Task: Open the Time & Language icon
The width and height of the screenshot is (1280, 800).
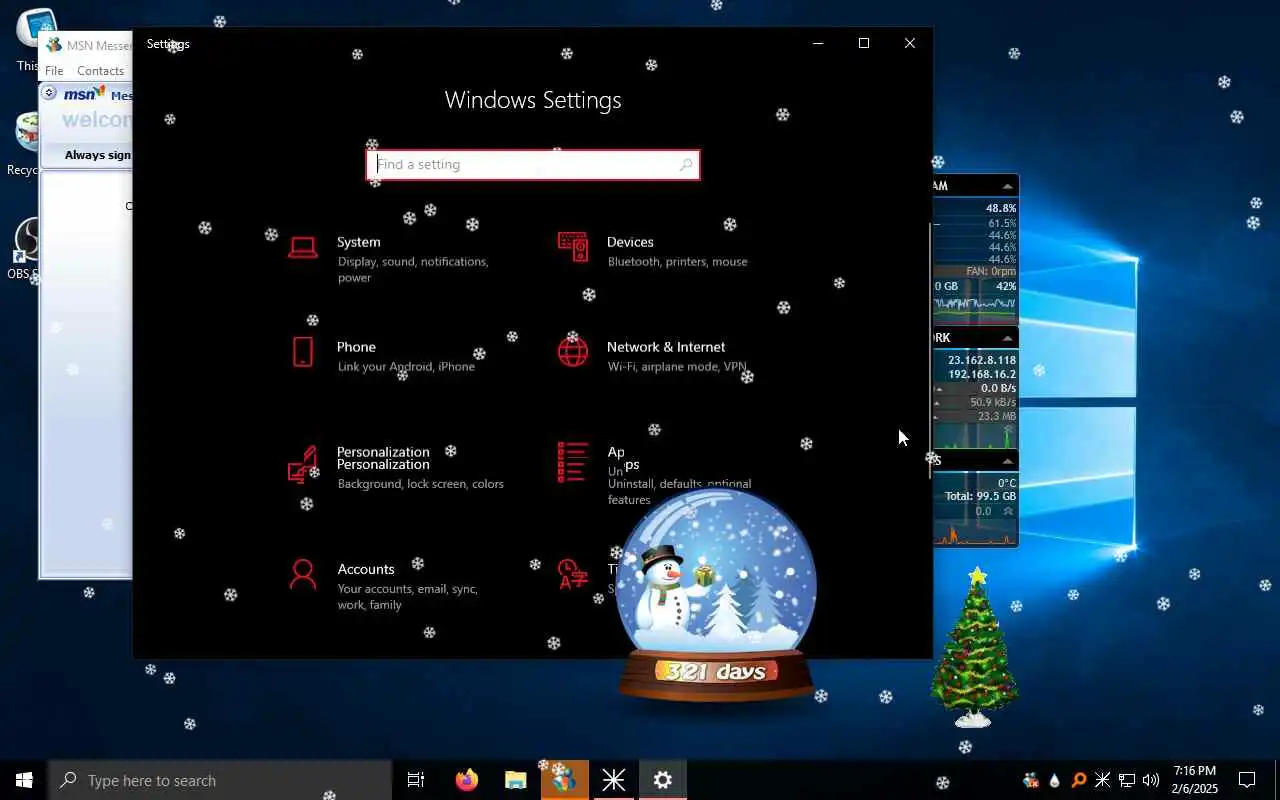Action: click(x=573, y=574)
